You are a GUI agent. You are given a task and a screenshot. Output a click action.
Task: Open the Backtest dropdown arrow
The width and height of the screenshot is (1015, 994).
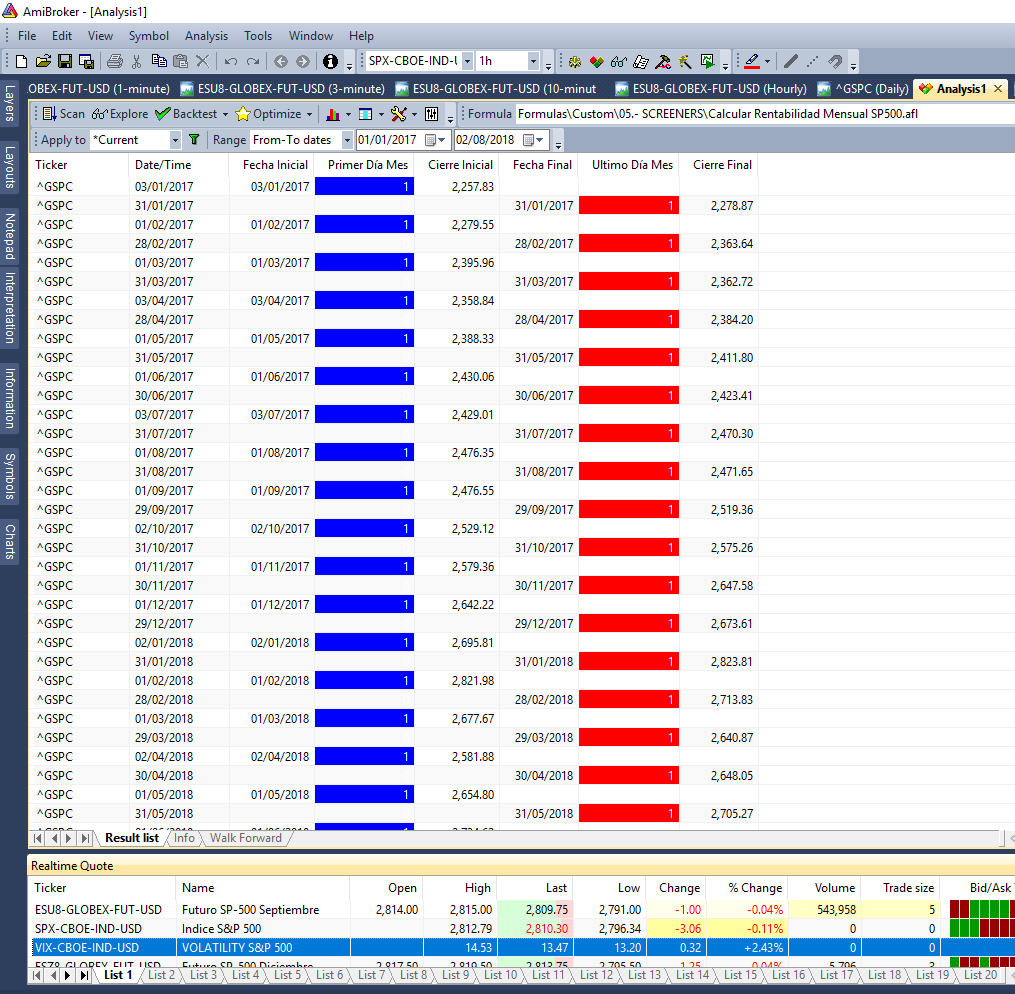point(225,115)
